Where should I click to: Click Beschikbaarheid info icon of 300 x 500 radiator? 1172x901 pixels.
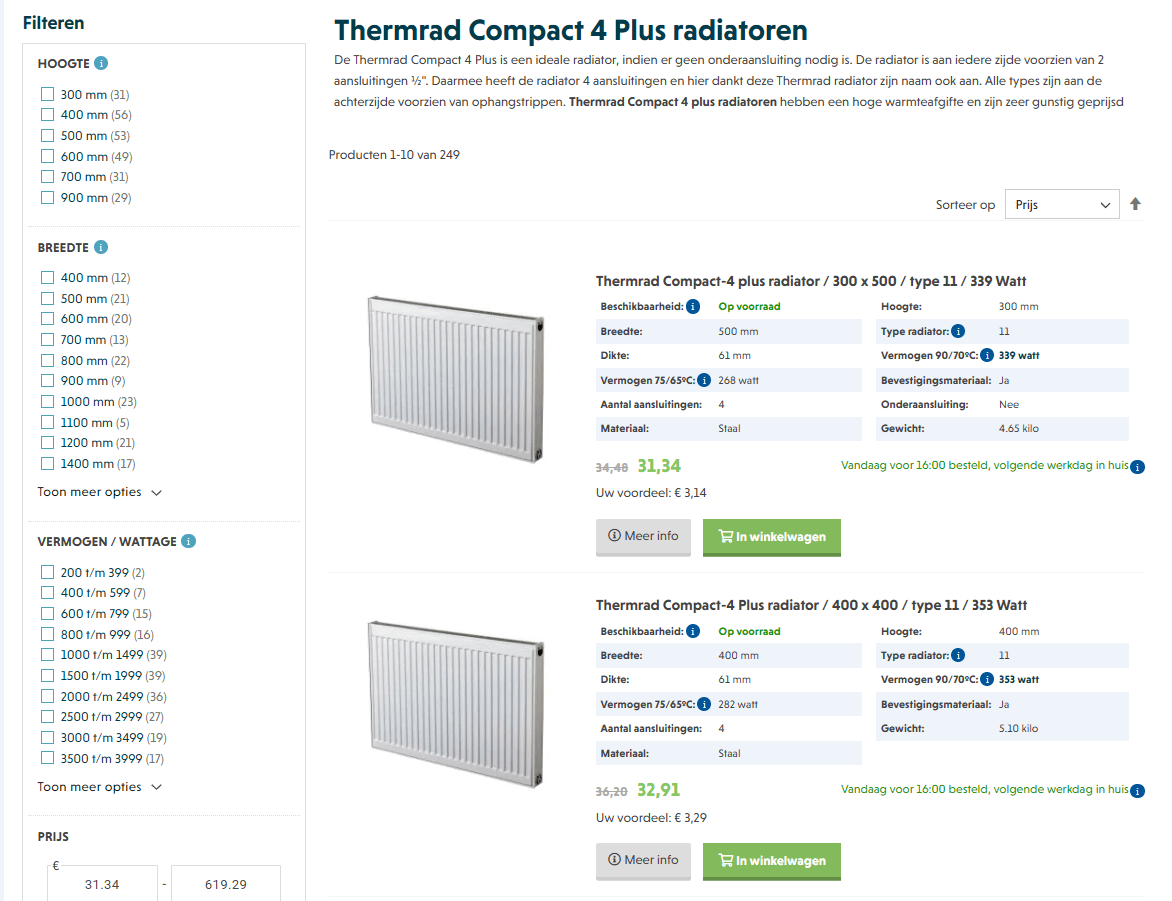point(693,307)
